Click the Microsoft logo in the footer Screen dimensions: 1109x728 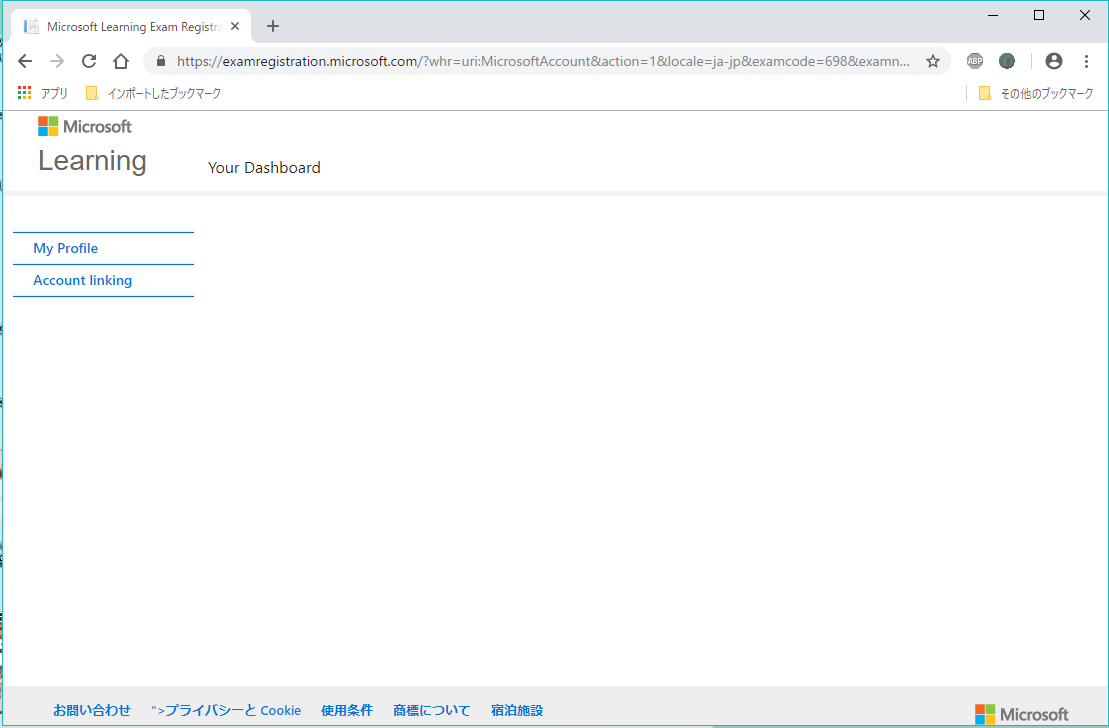click(1021, 715)
